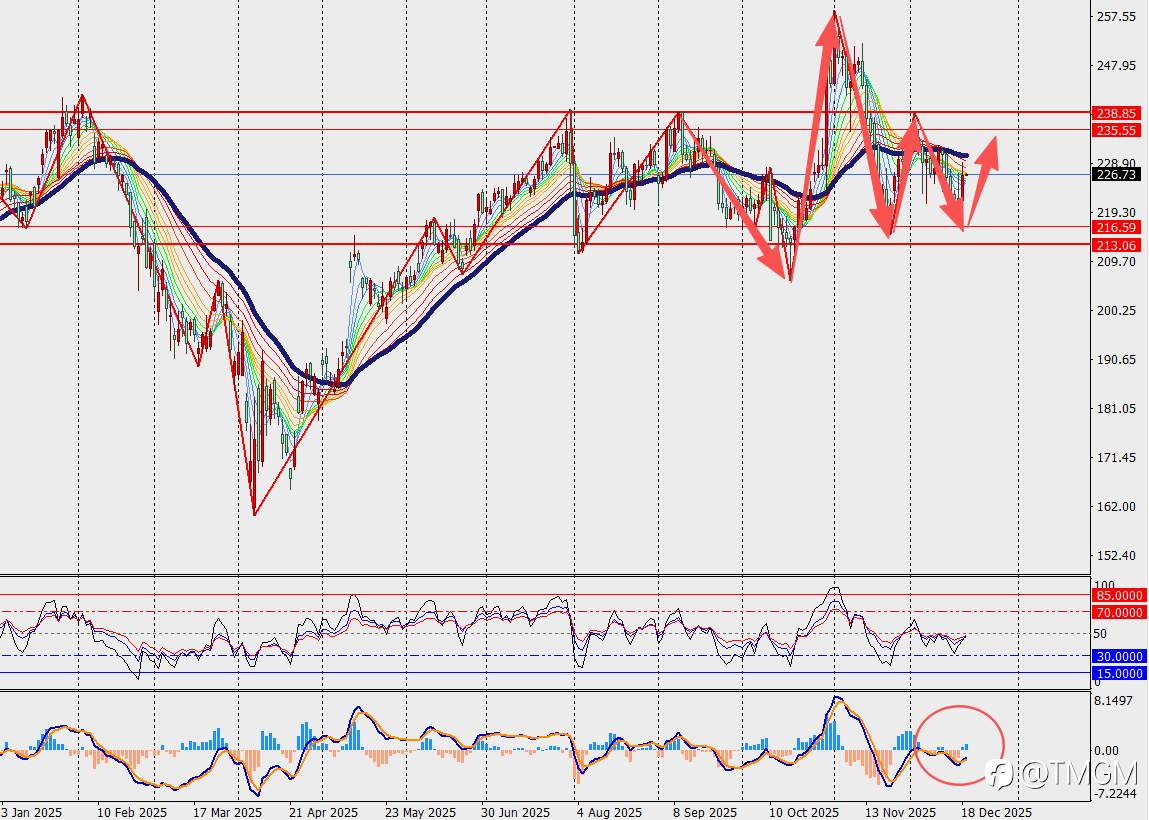
Task: Click the 257.55 price axis label
Action: (1115, 16)
